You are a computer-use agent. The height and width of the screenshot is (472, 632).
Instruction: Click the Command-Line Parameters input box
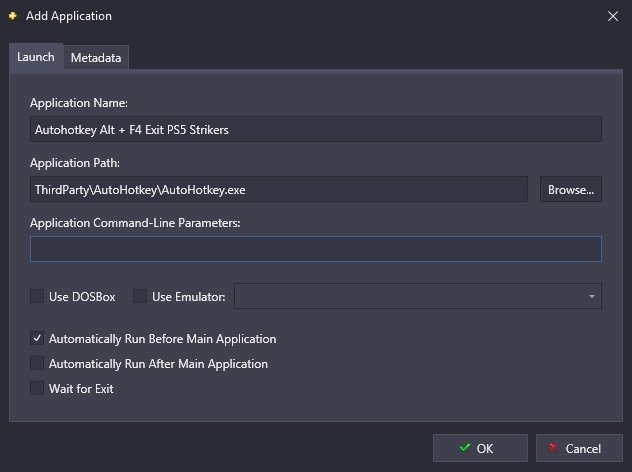(x=316, y=249)
